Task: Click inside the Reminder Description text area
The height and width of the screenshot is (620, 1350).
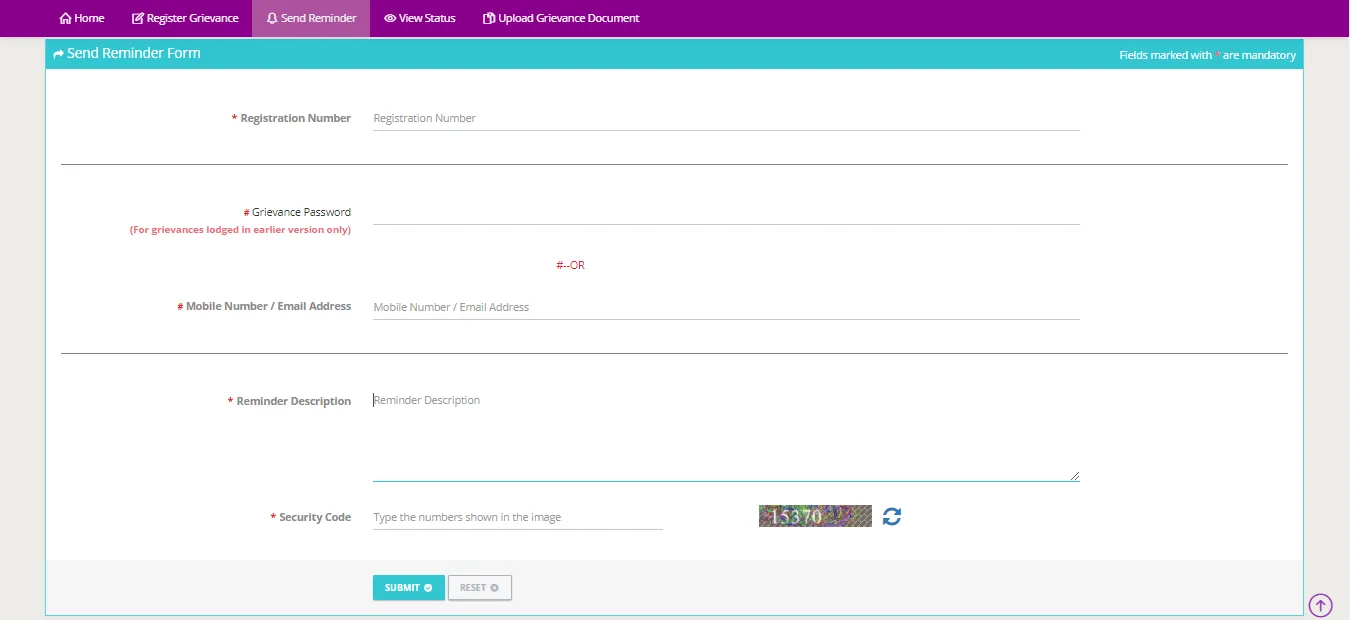Action: pyautogui.click(x=725, y=436)
